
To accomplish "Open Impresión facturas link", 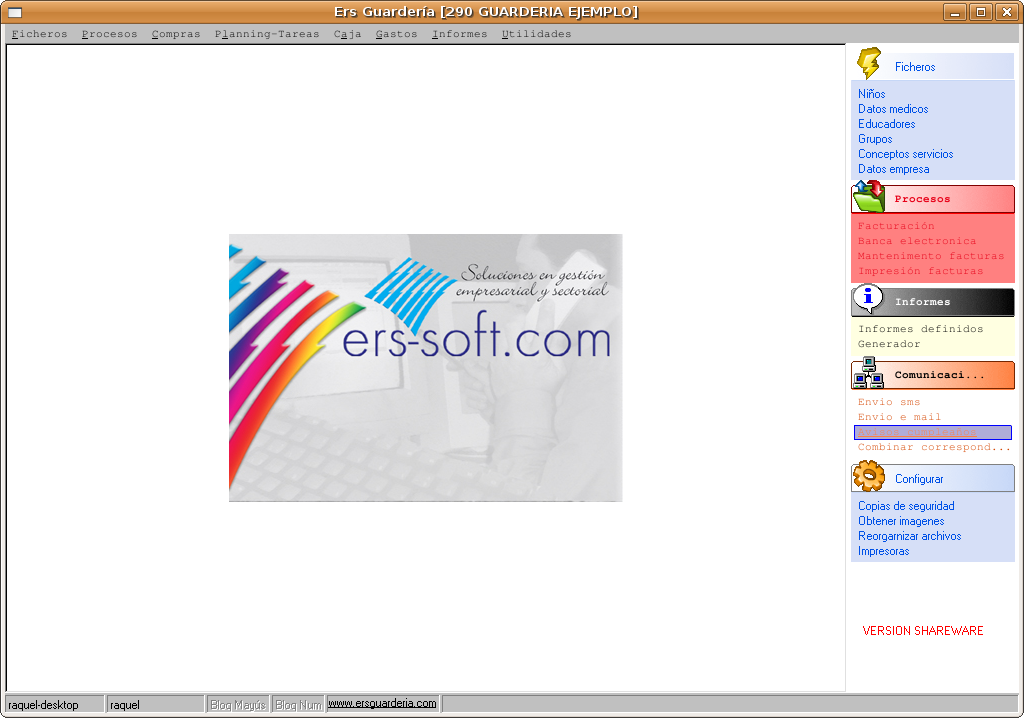I will pos(920,271).
